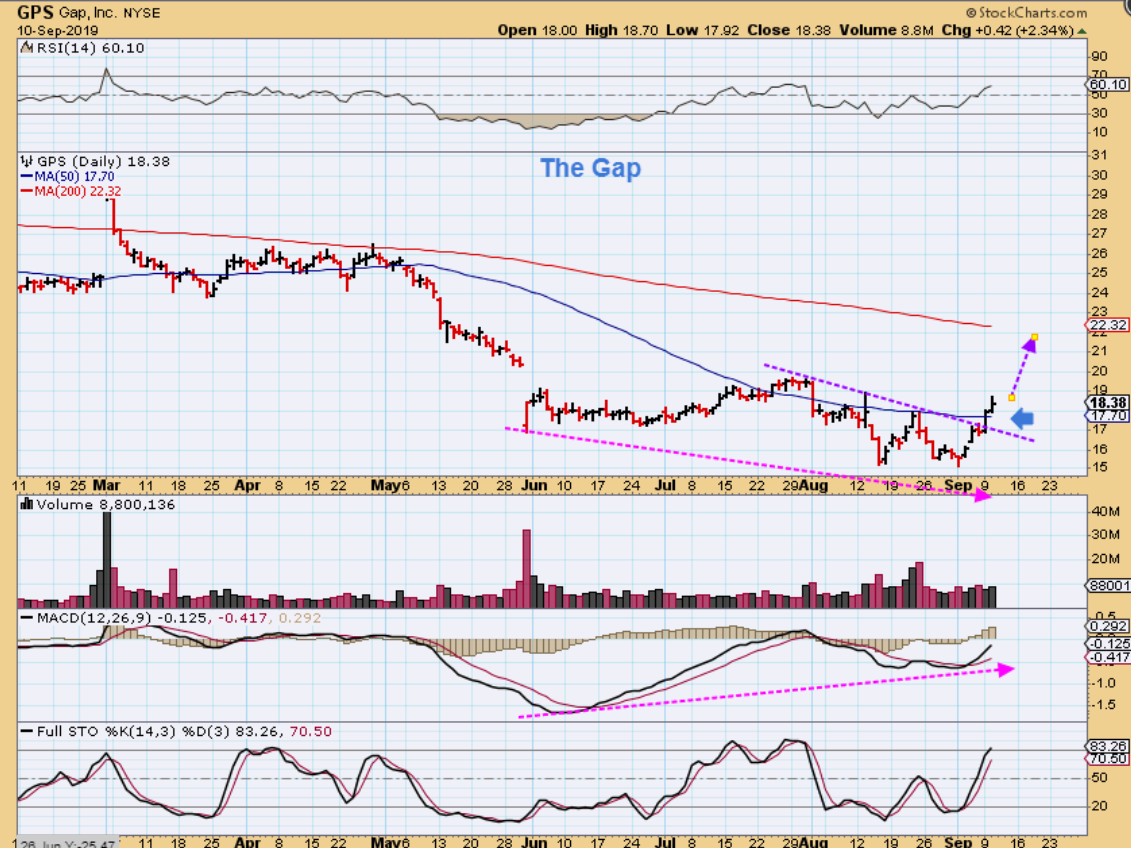
Task: Click the candlestick icon before 'GPS (Daily)'
Action: click(x=27, y=162)
